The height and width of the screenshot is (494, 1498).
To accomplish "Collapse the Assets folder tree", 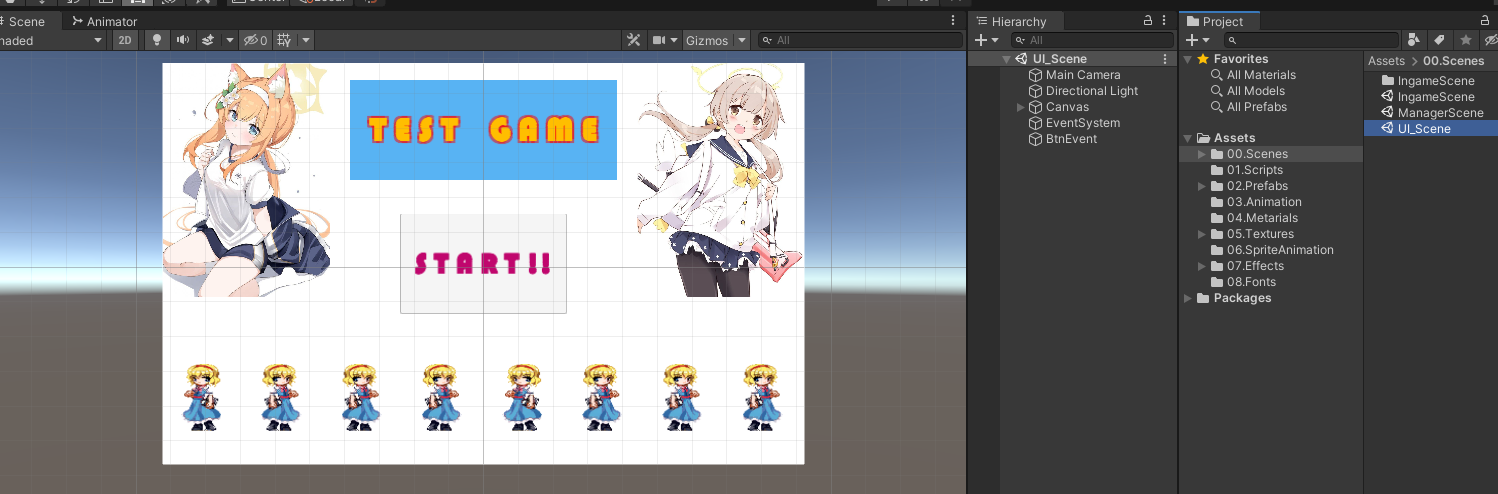I will (x=1188, y=138).
